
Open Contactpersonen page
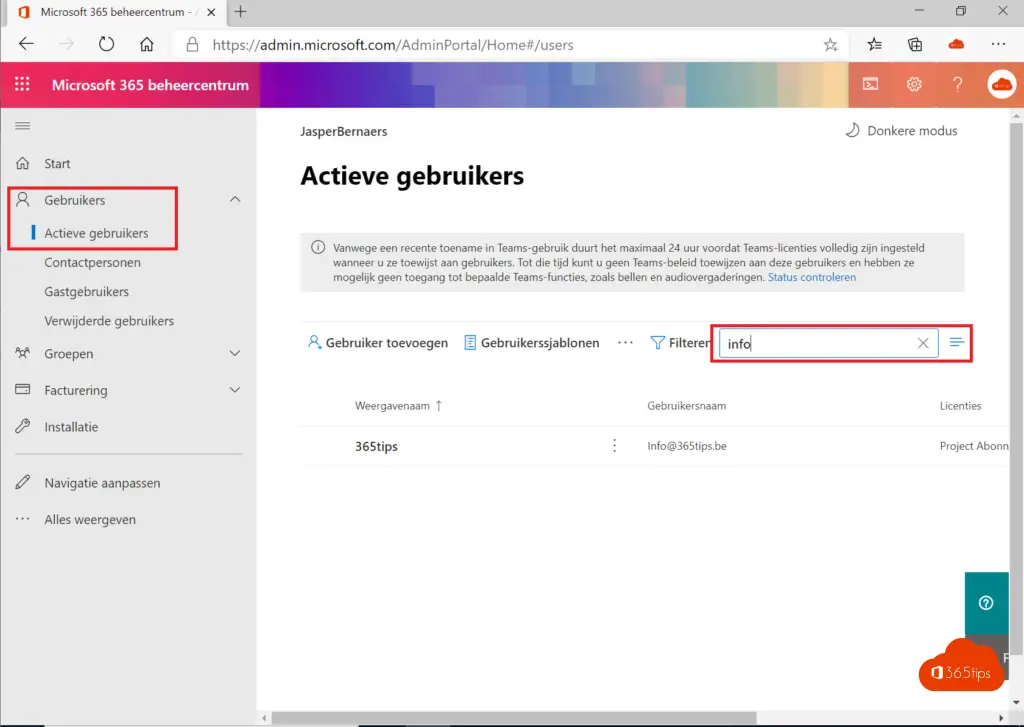(x=92, y=263)
